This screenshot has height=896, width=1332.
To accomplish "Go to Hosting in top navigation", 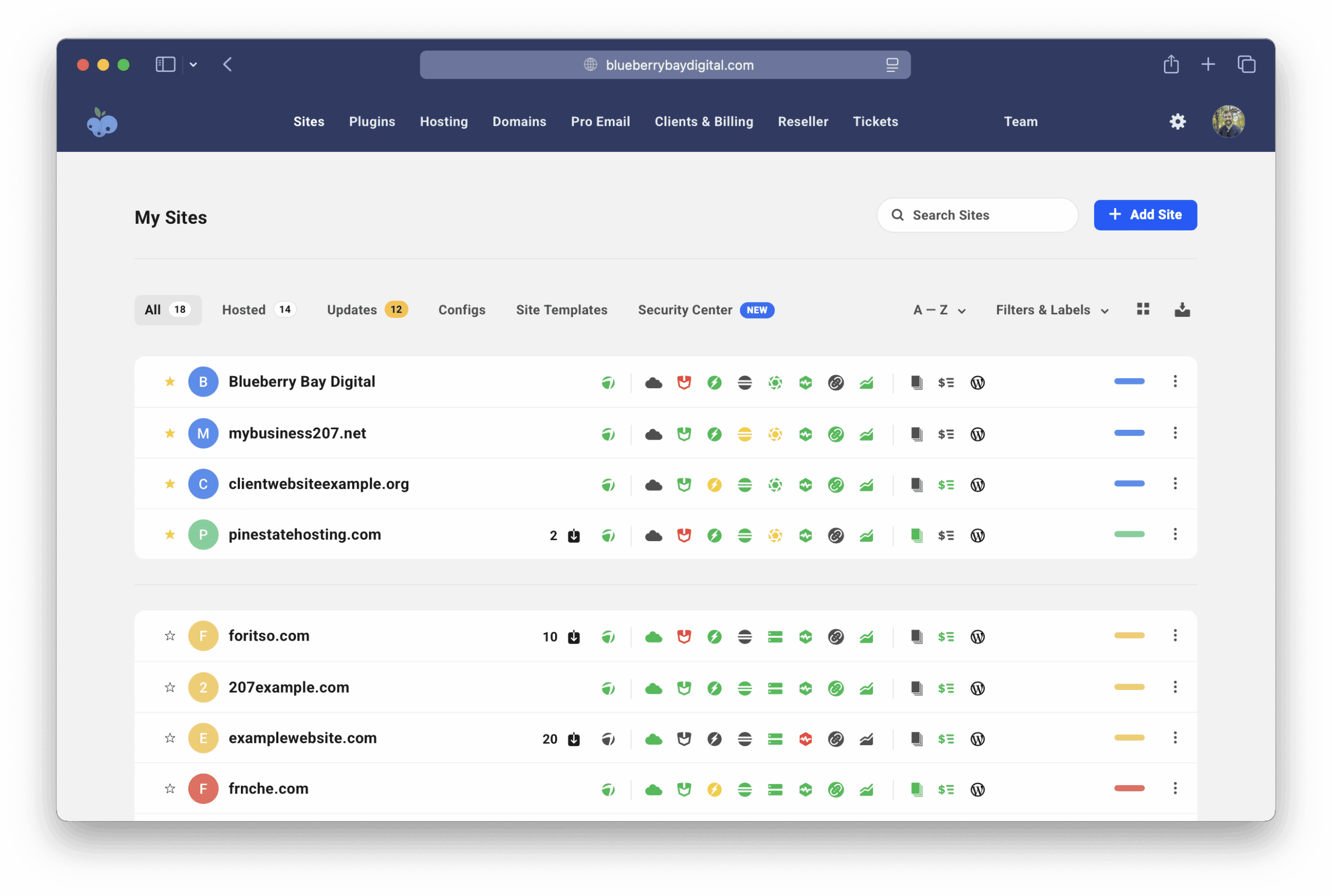I will tap(443, 121).
